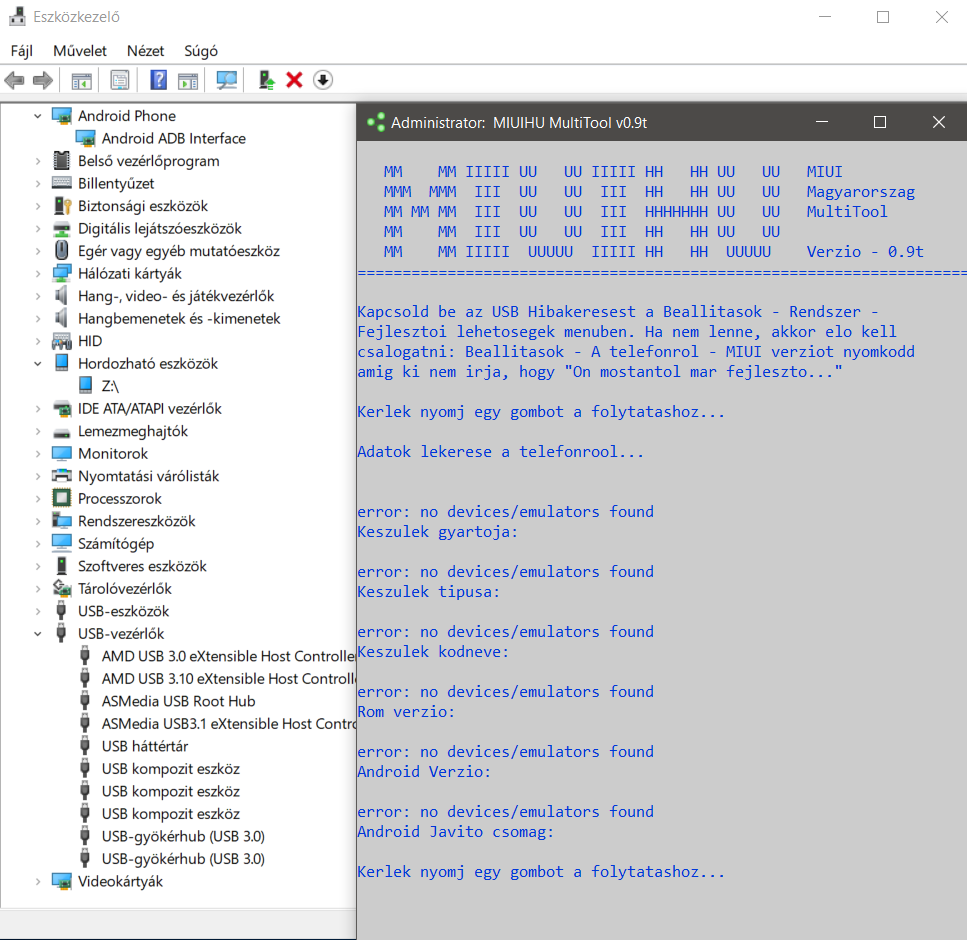967x940 pixels.
Task: Expand the Videokártyák category
Action: coord(38,881)
